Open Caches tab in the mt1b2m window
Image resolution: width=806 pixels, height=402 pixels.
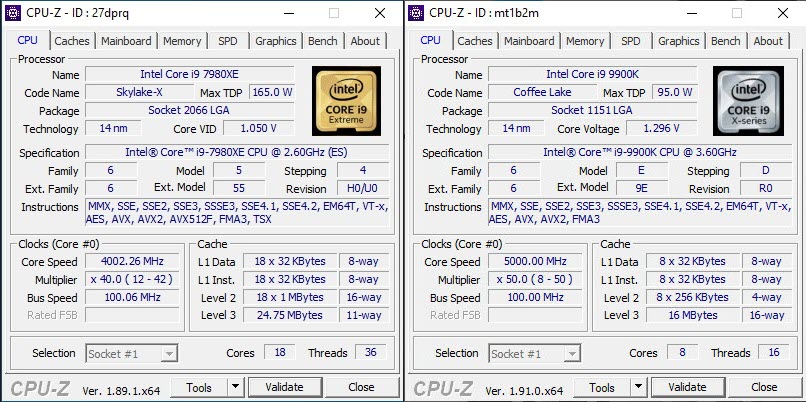[x=474, y=41]
